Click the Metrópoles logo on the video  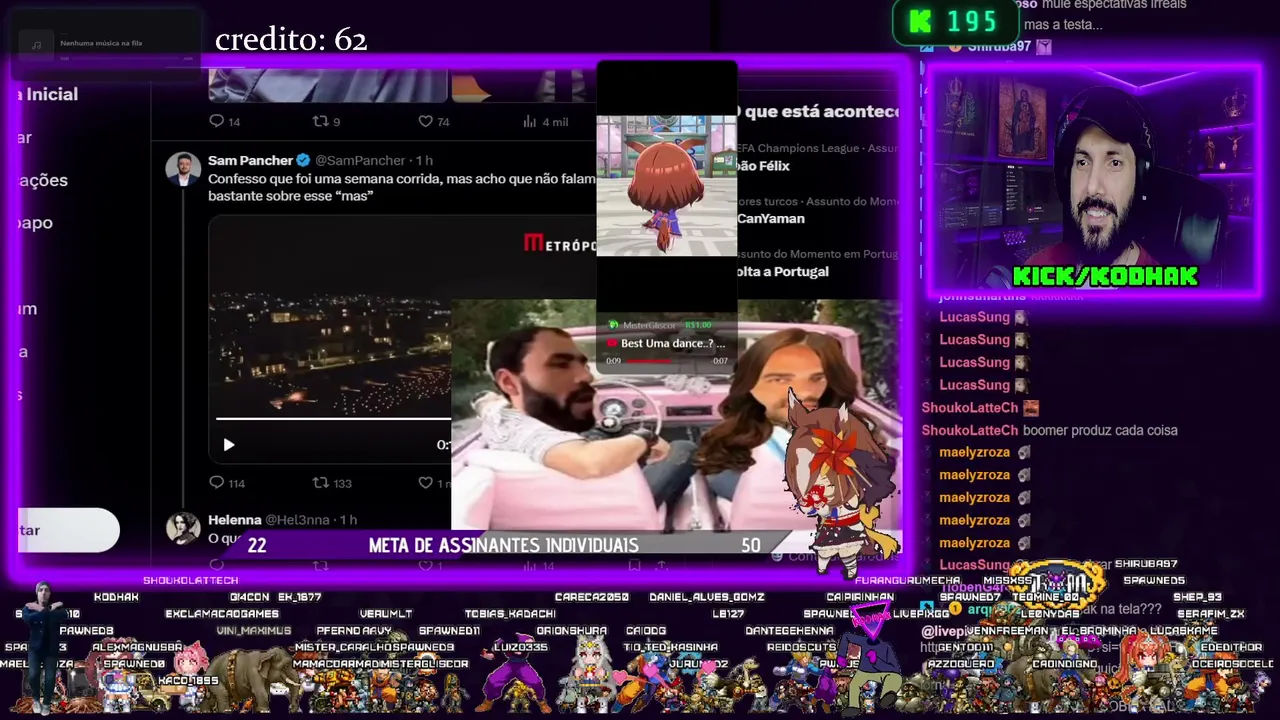tap(560, 243)
